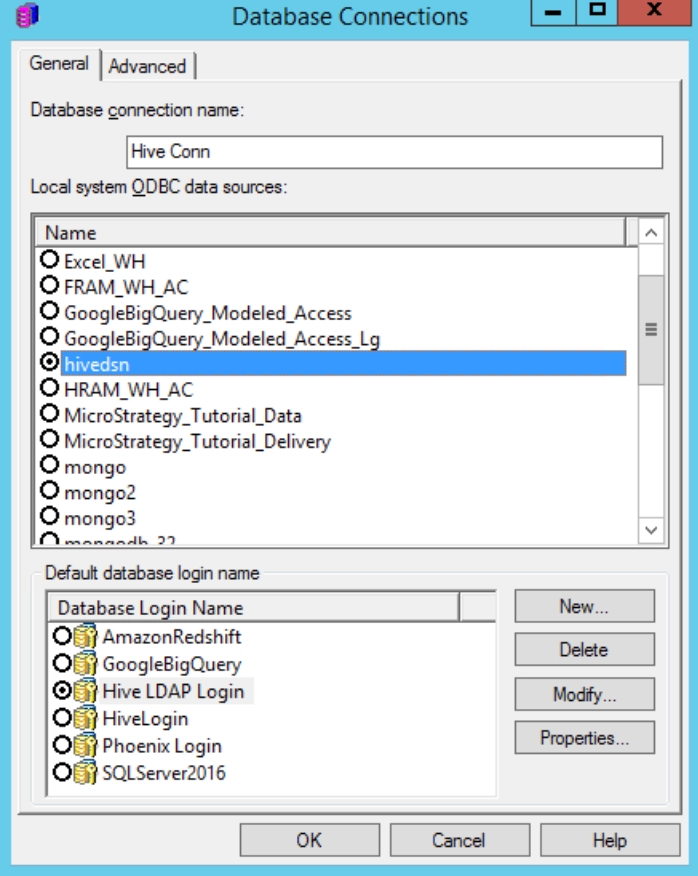Pick MicroStrategy_Tutorial_Delivery radio button
698x876 pixels.
[x=50, y=440]
